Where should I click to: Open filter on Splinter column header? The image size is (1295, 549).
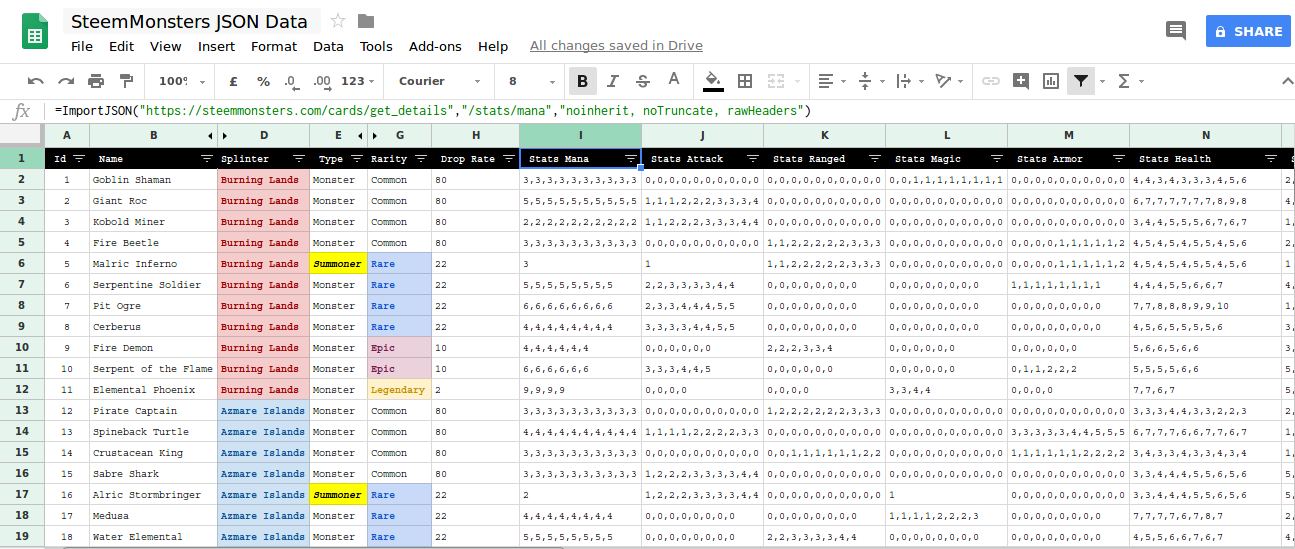pos(299,158)
